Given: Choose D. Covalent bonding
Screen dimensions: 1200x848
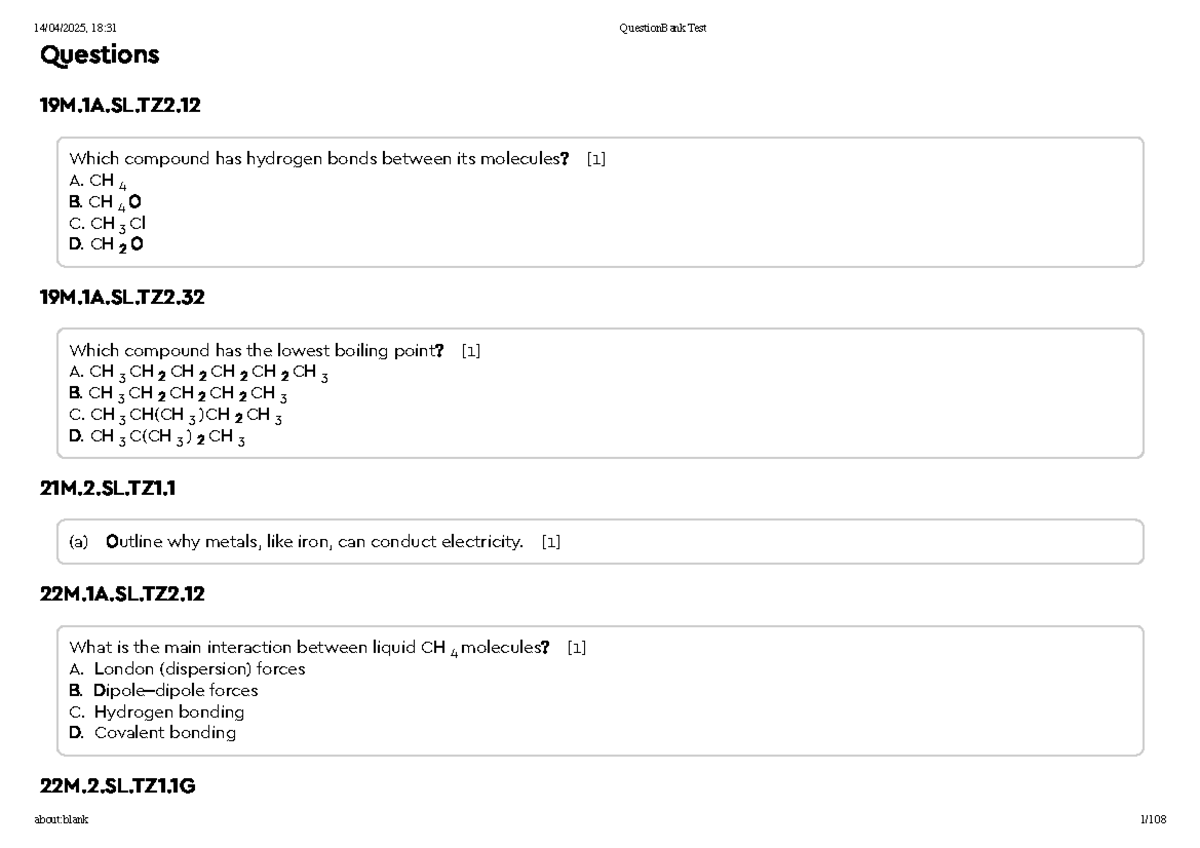Looking at the screenshot, I should (x=153, y=733).
